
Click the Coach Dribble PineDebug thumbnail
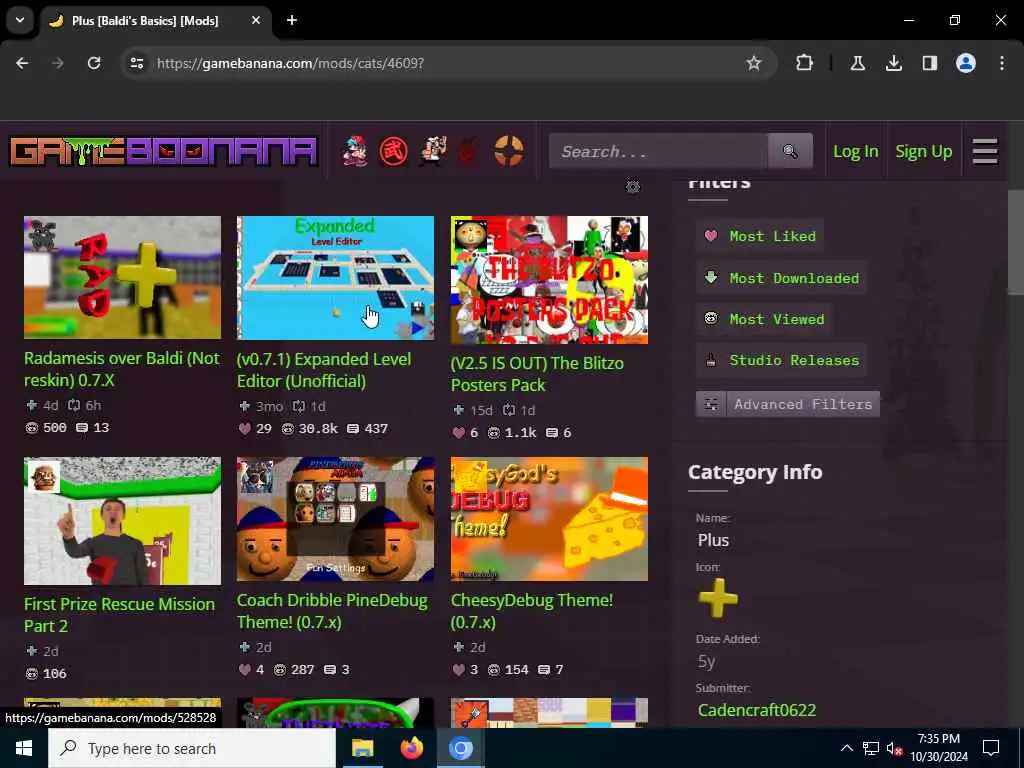[335, 519]
